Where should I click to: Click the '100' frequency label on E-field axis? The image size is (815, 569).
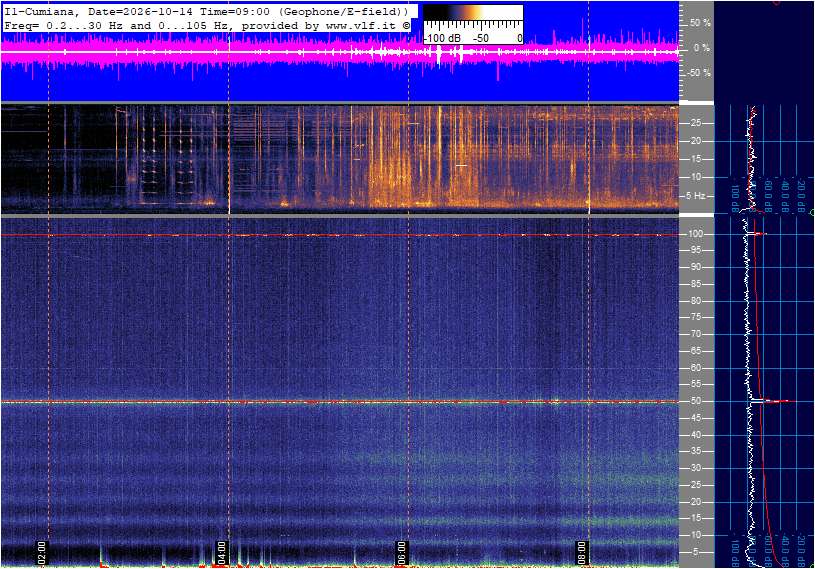[695, 234]
